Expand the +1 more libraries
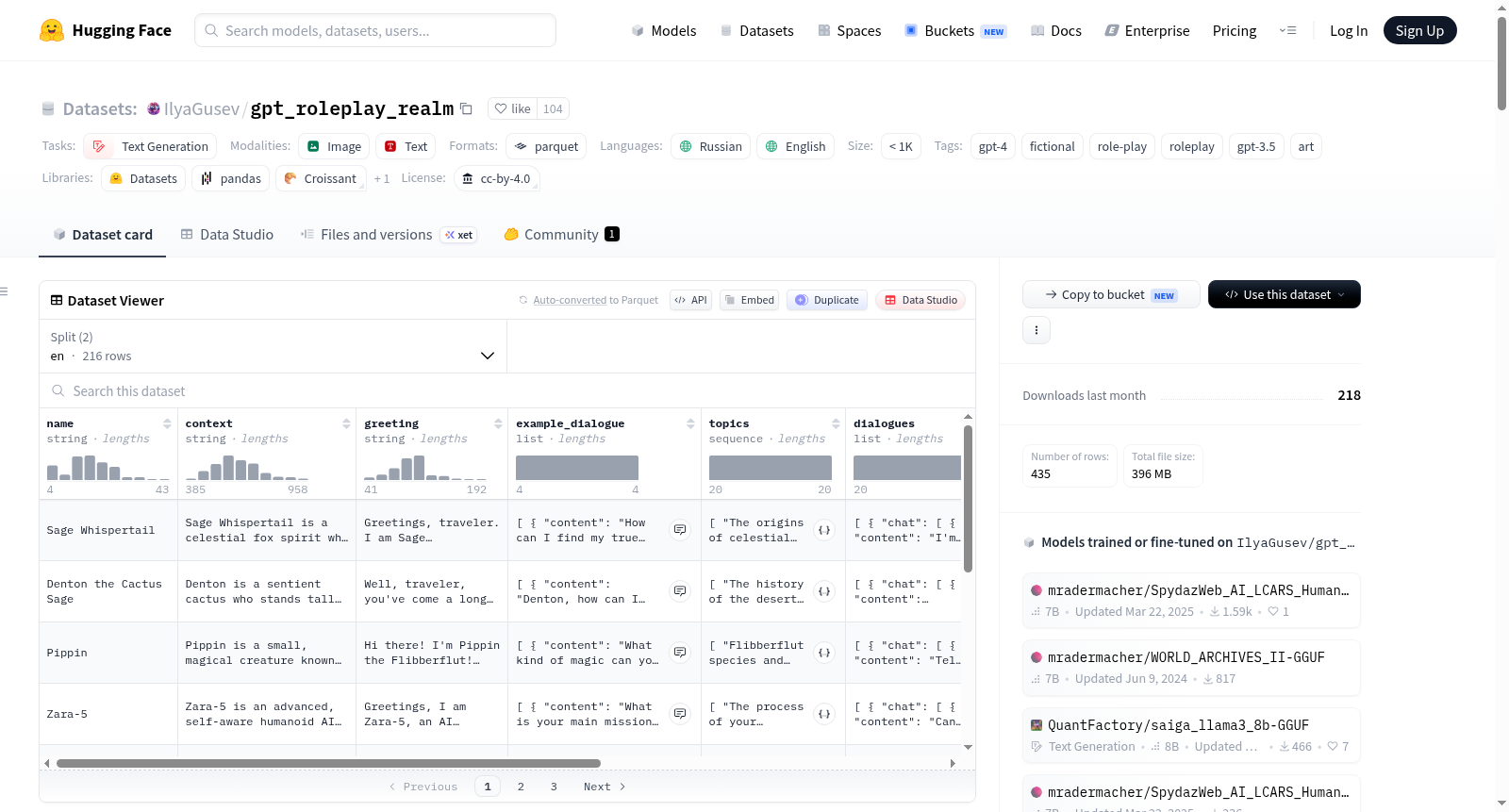 (381, 178)
